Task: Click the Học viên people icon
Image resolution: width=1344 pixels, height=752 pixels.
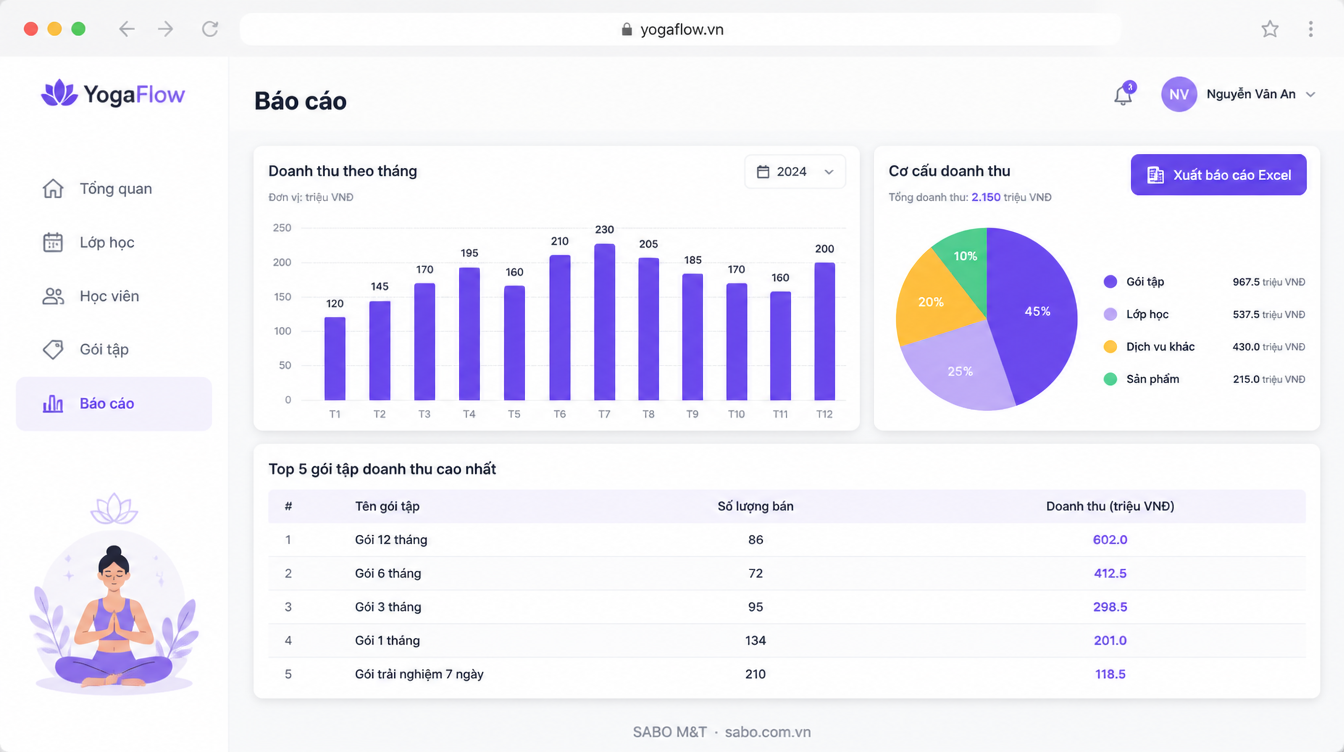Action: coord(53,296)
